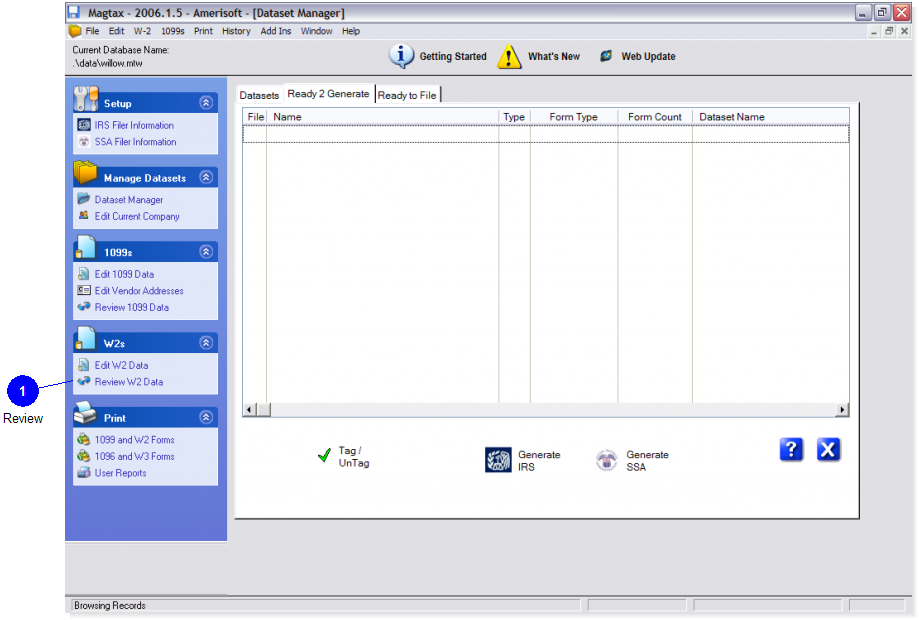
Task: Open the Review W2 Data link
Action: point(129,381)
